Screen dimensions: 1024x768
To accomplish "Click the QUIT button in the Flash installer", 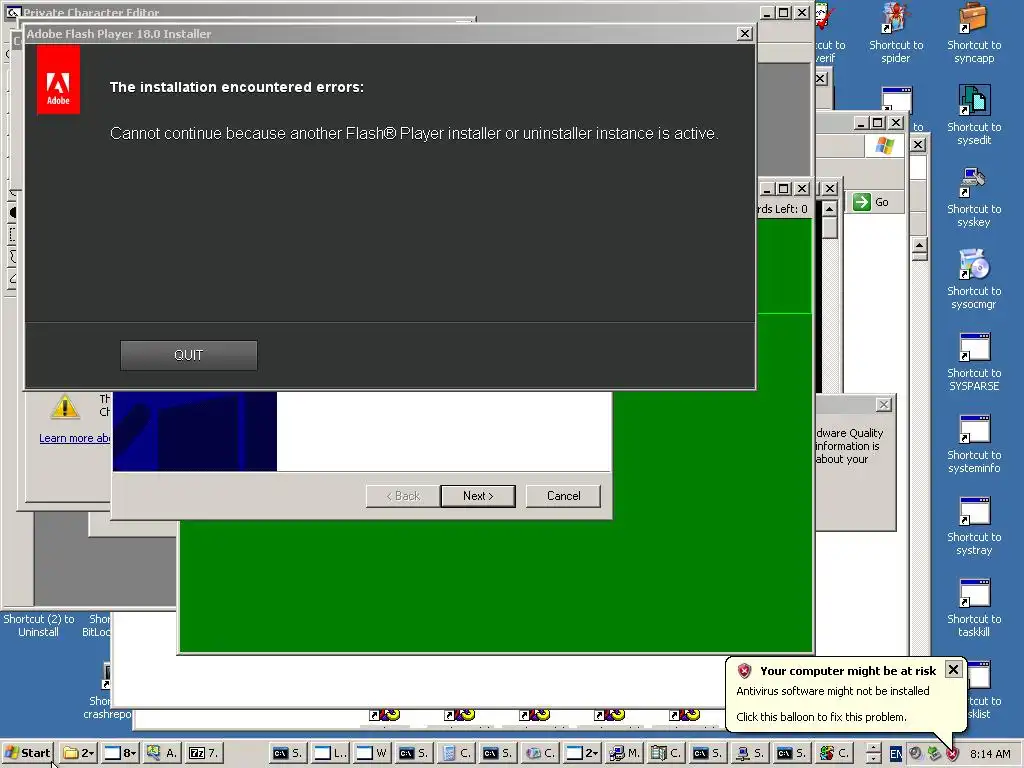I will (x=189, y=355).
